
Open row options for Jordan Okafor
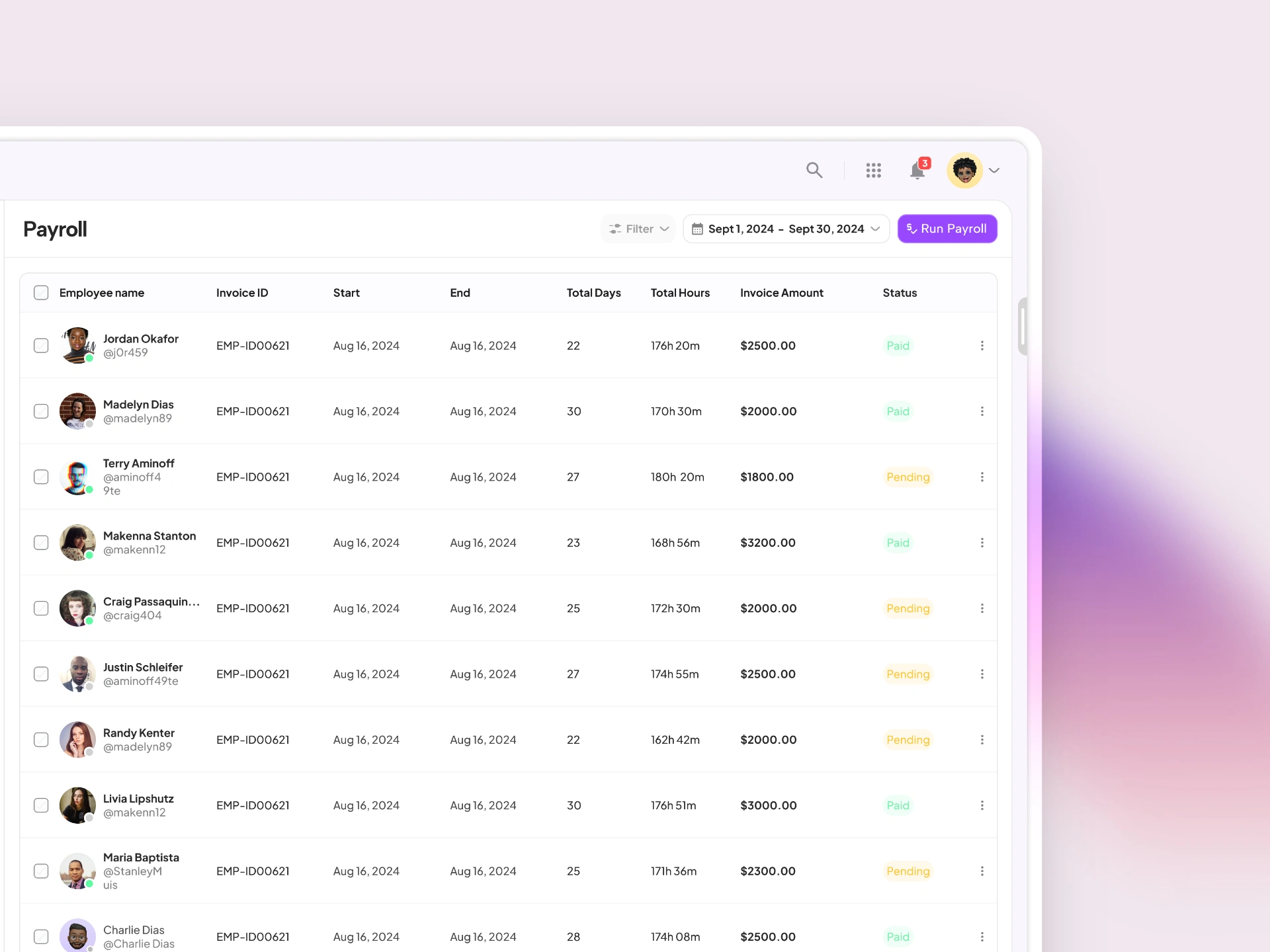(982, 346)
